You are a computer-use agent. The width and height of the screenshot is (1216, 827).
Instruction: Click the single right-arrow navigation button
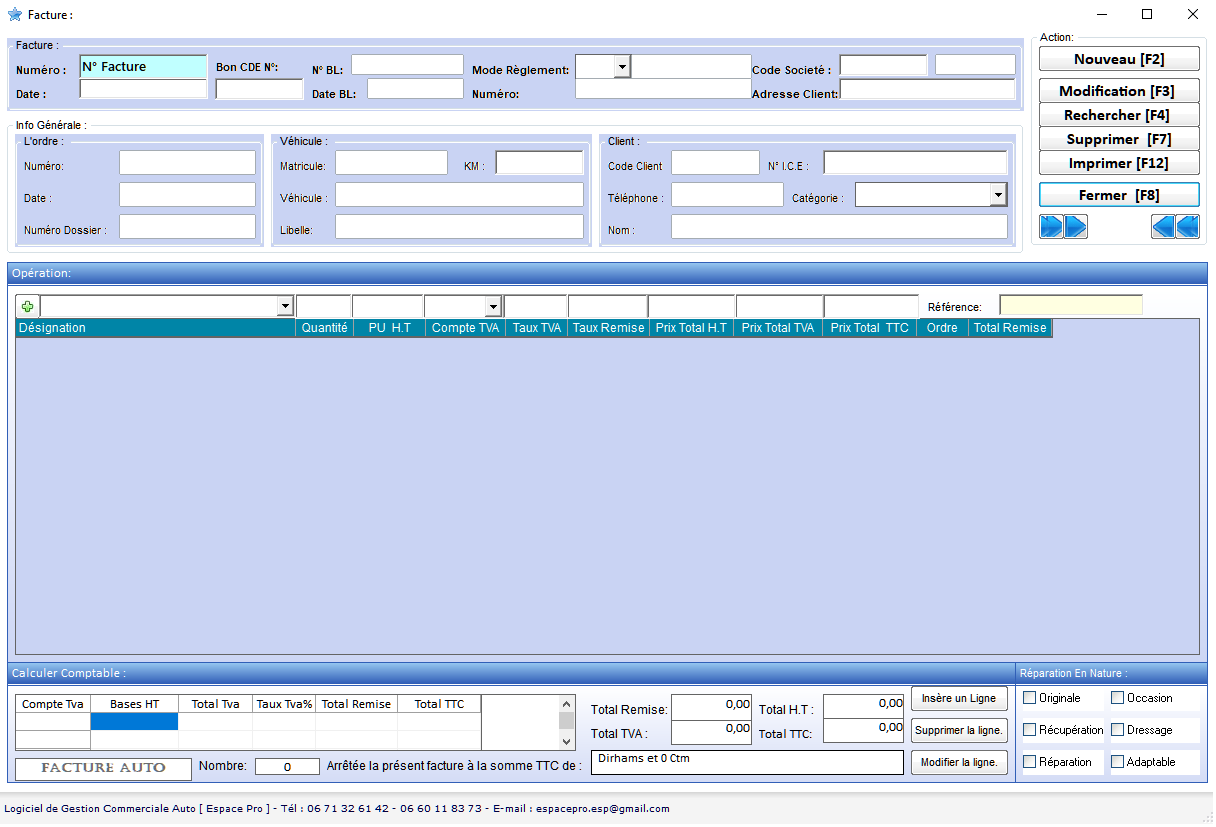pyautogui.click(x=1076, y=227)
